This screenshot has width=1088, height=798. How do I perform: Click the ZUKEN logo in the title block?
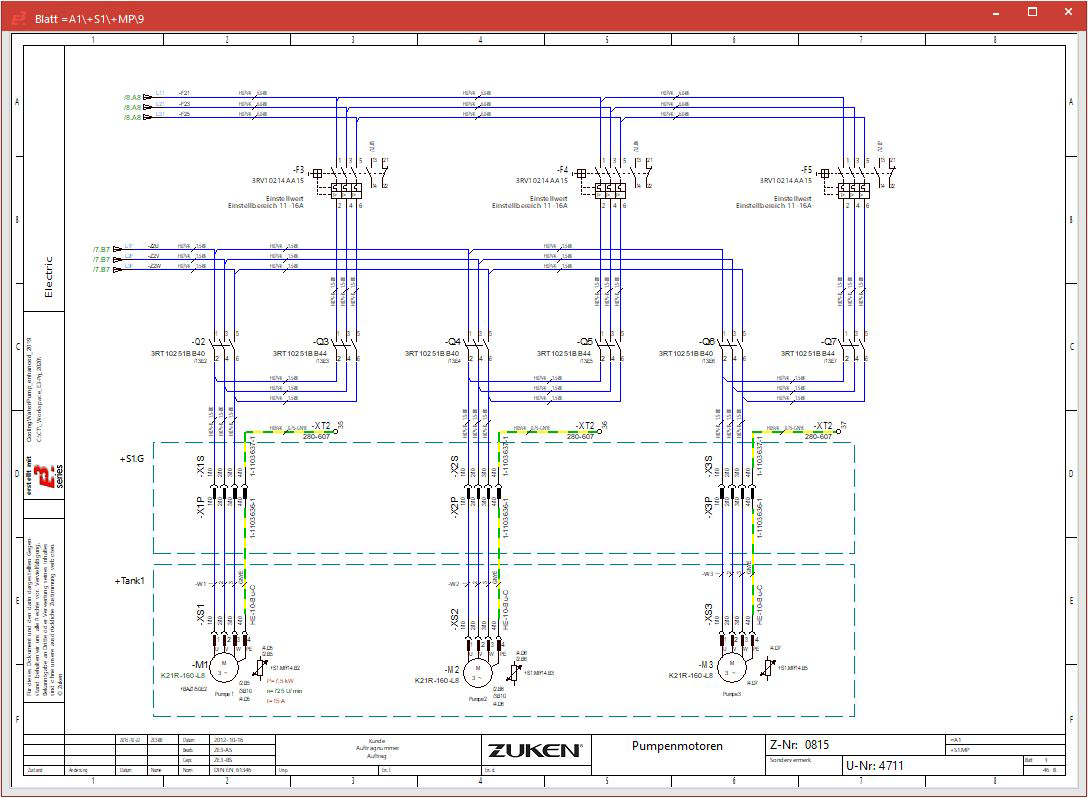(536, 748)
